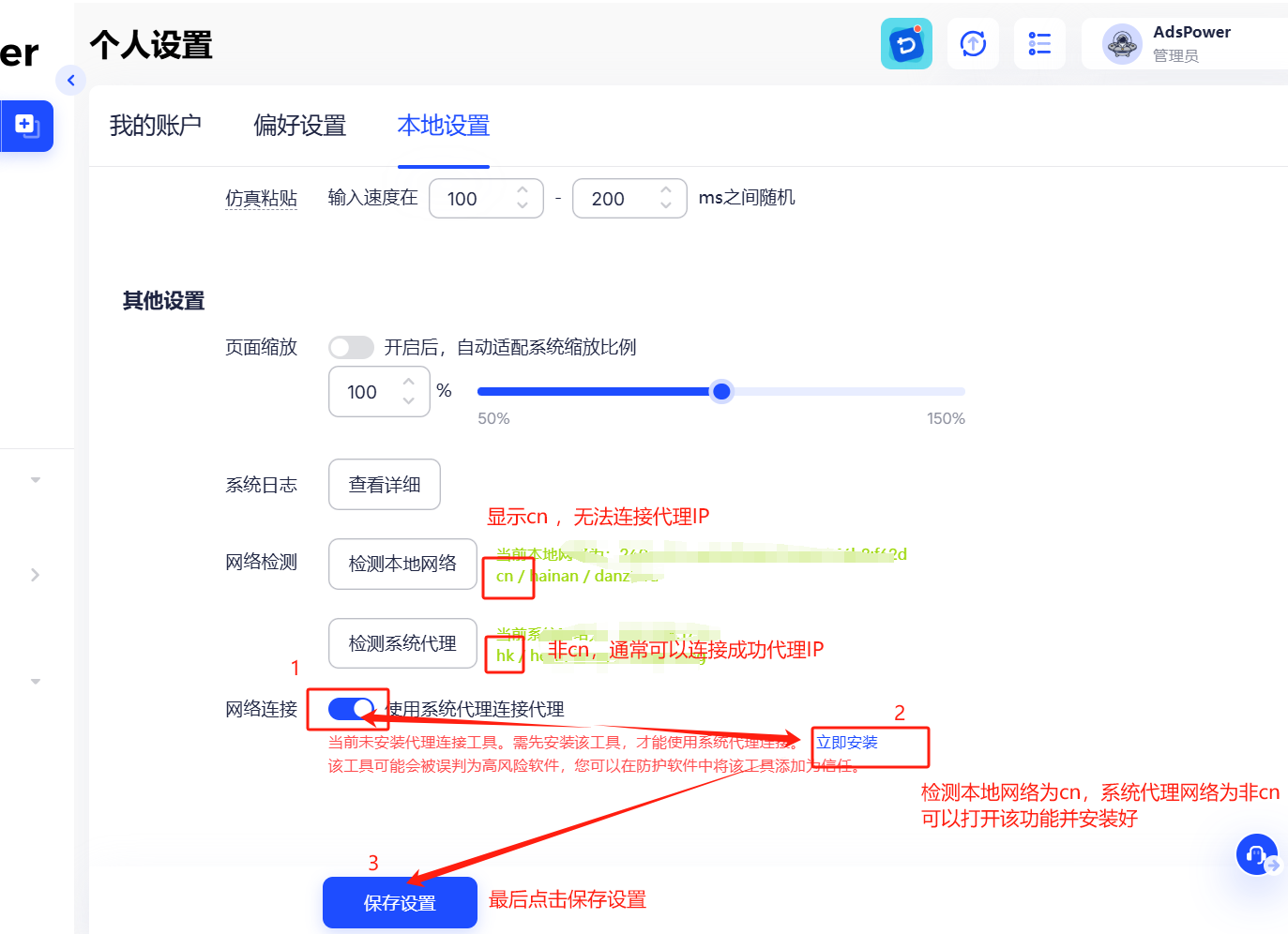Open the zoom percentage stepper down arrow

click(x=408, y=401)
